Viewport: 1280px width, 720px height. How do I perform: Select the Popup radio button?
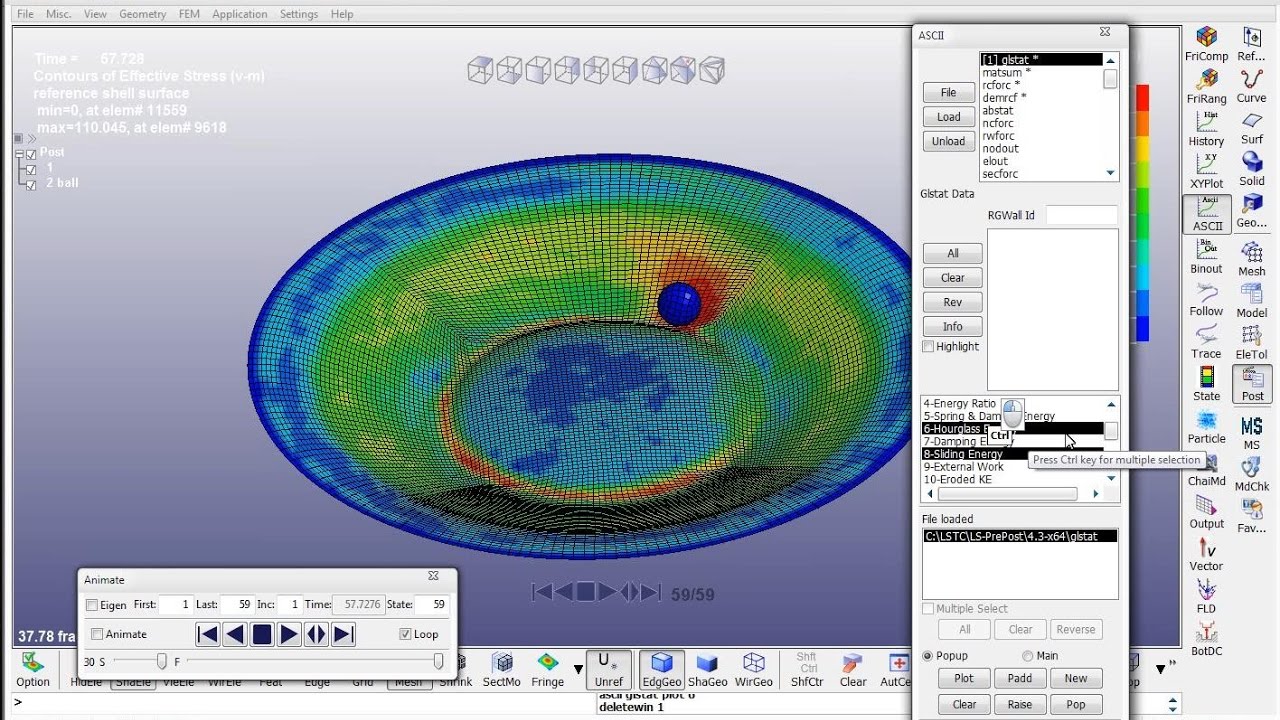(x=928, y=656)
